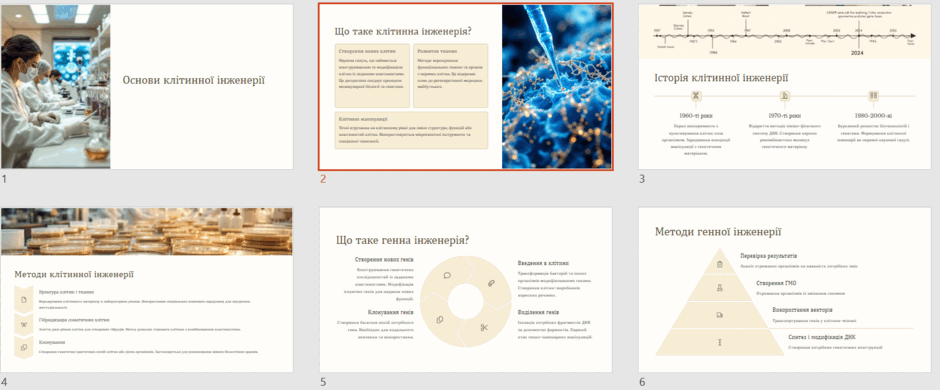This screenshot has width=940, height=390.
Task: Click the document icon beside Культура клітин і тканин
Action: (x=24, y=300)
